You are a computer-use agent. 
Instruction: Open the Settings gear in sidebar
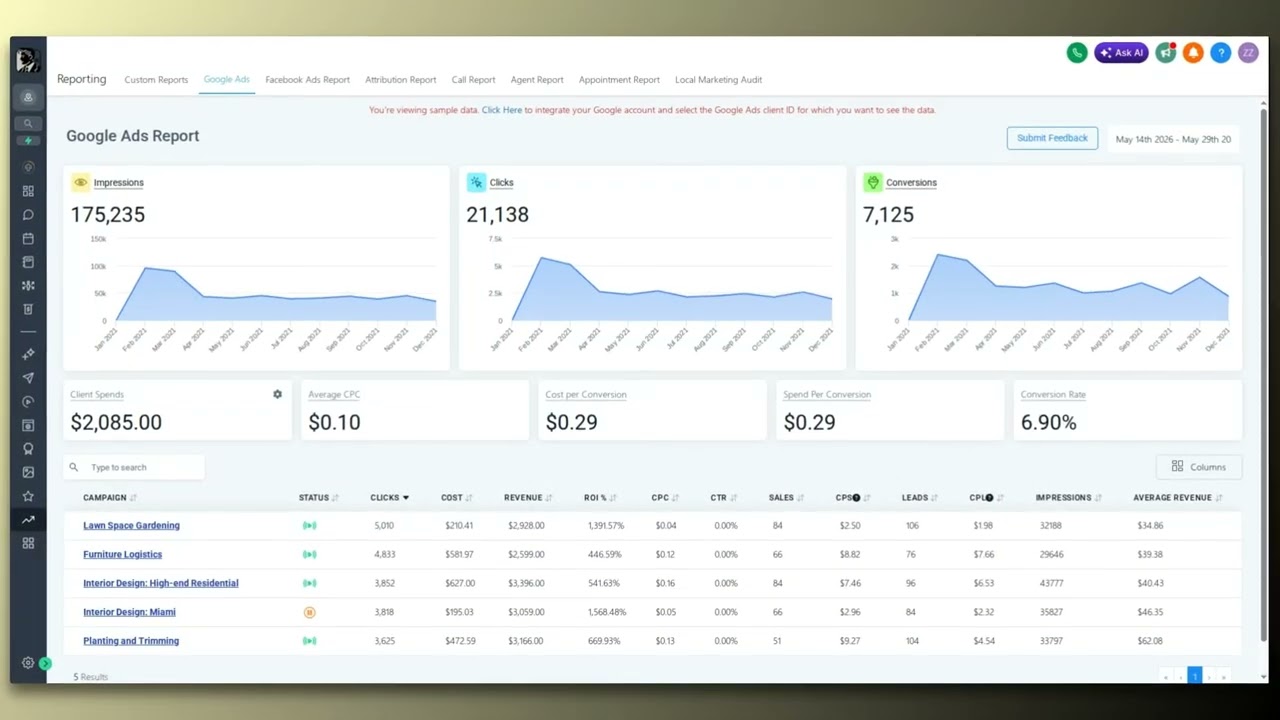click(x=28, y=663)
